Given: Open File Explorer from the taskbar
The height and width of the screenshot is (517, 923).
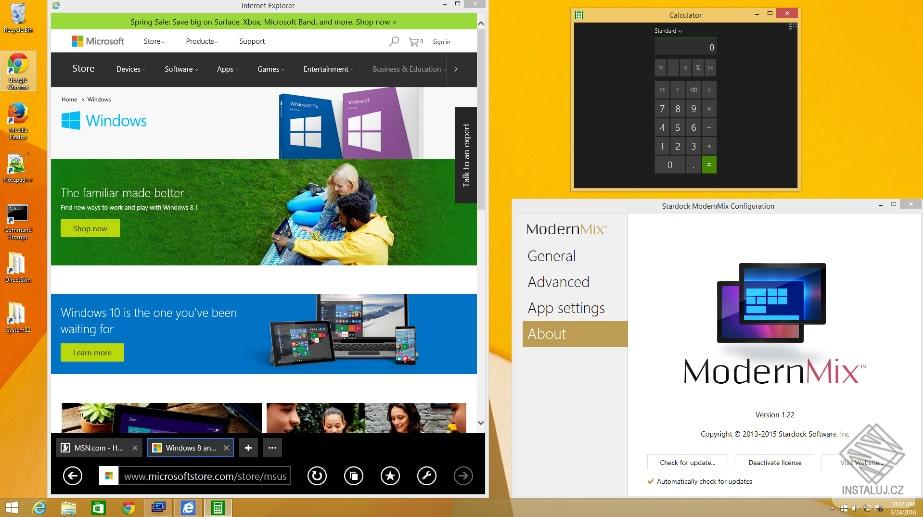Looking at the screenshot, I should (69, 508).
